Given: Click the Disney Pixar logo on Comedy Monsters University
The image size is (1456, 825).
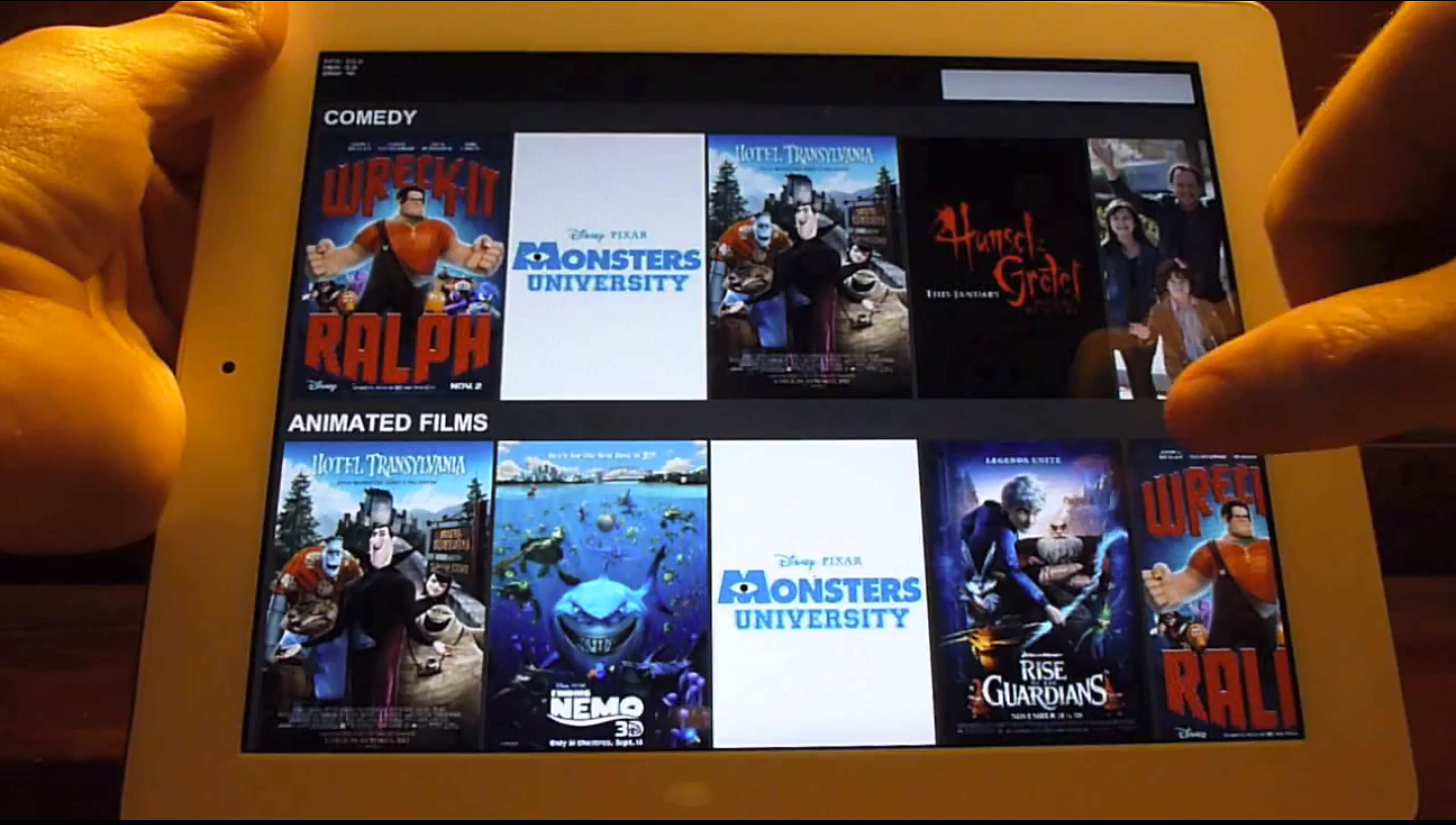Looking at the screenshot, I should (x=607, y=235).
